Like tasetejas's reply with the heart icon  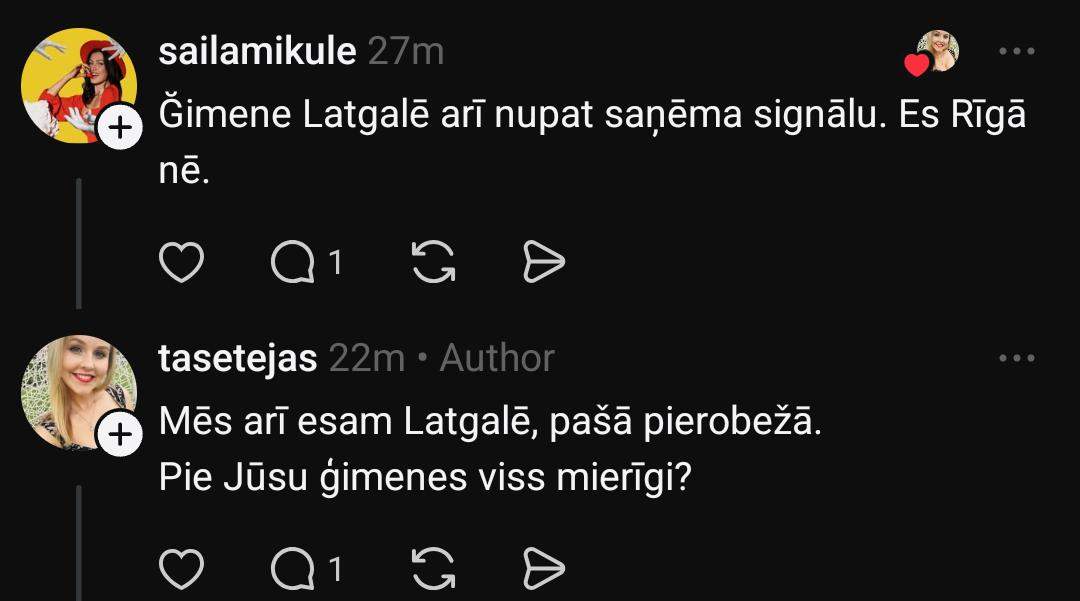click(x=181, y=569)
